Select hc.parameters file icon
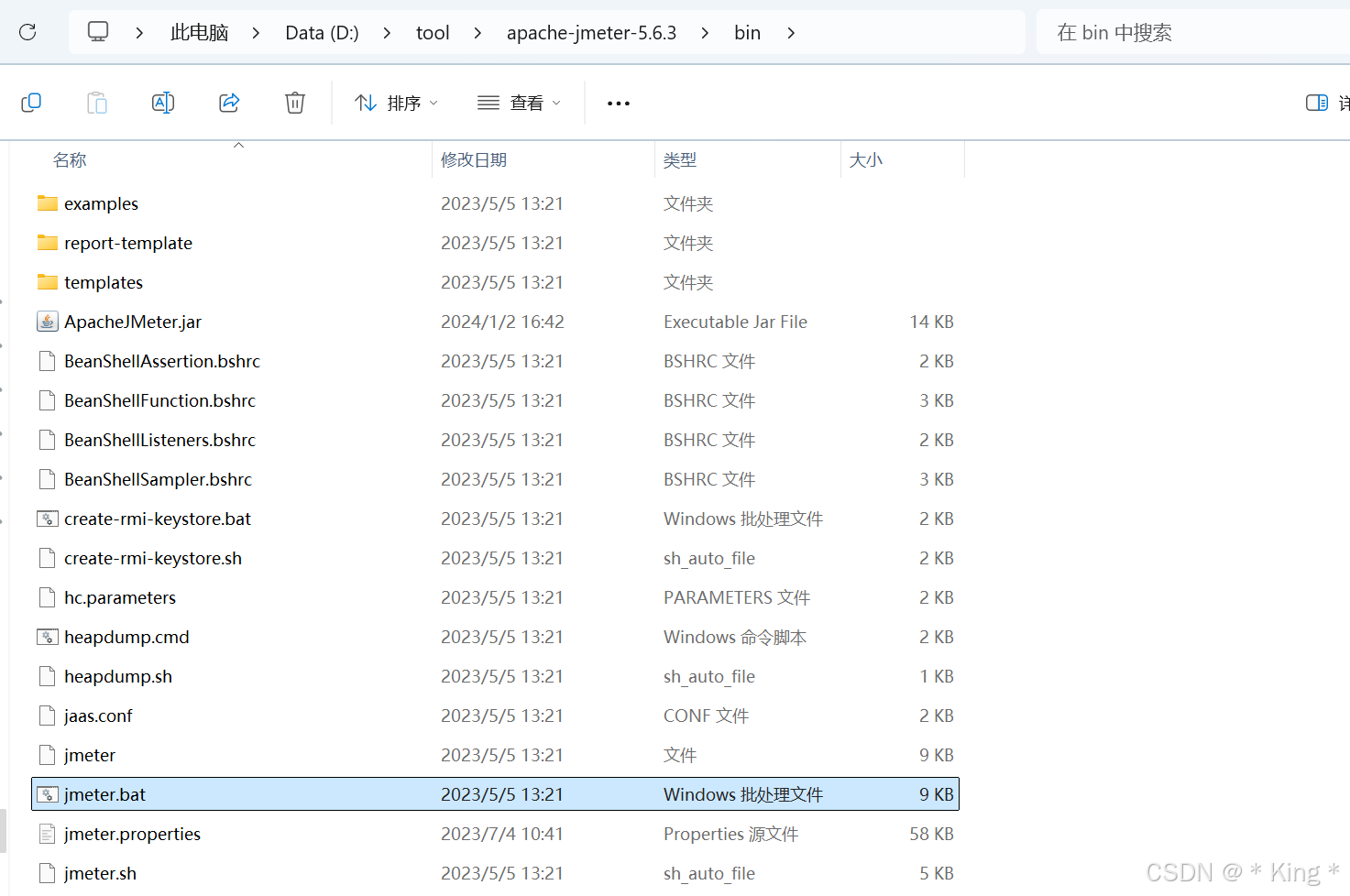 (x=48, y=597)
